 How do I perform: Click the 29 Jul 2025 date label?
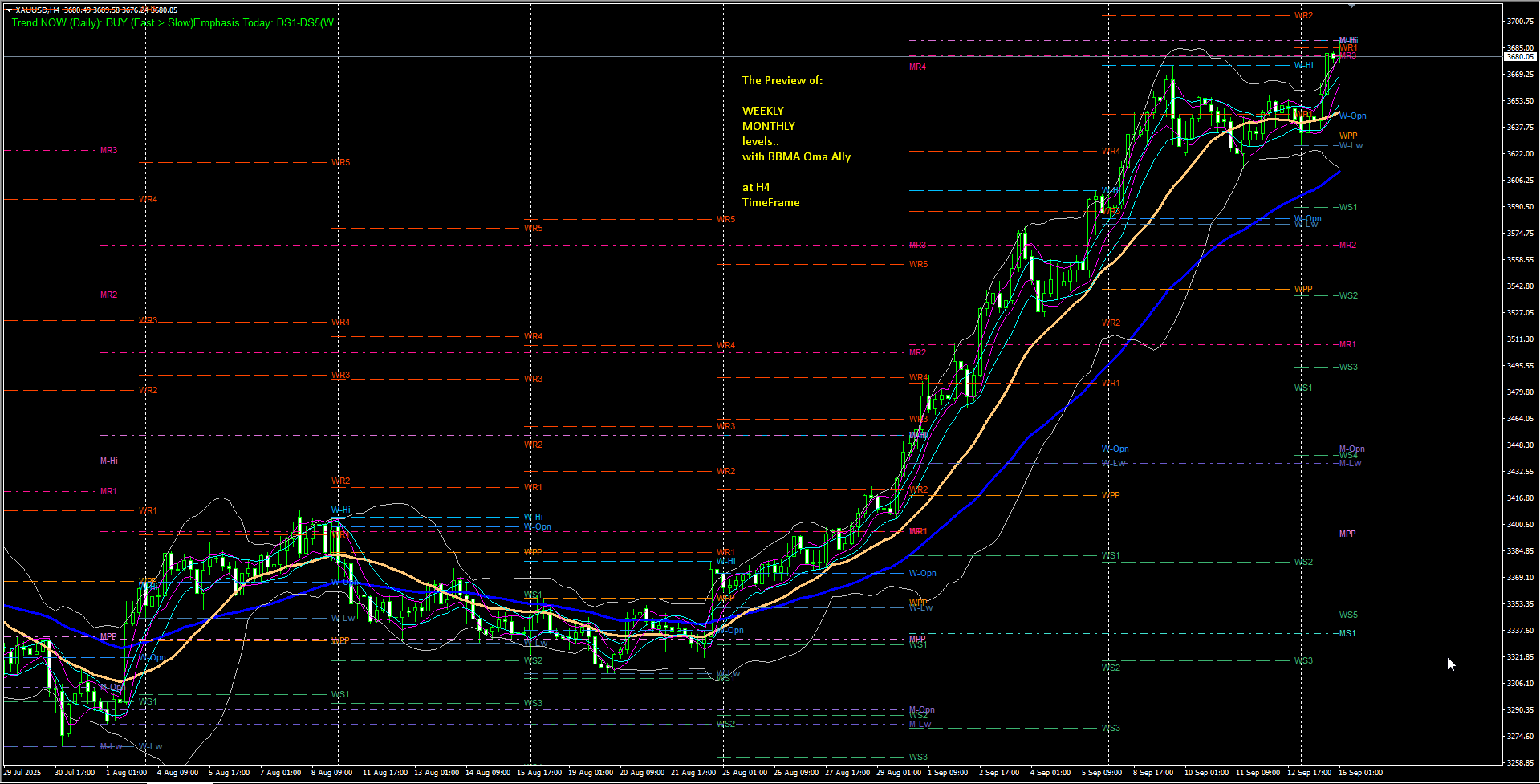[x=22, y=773]
